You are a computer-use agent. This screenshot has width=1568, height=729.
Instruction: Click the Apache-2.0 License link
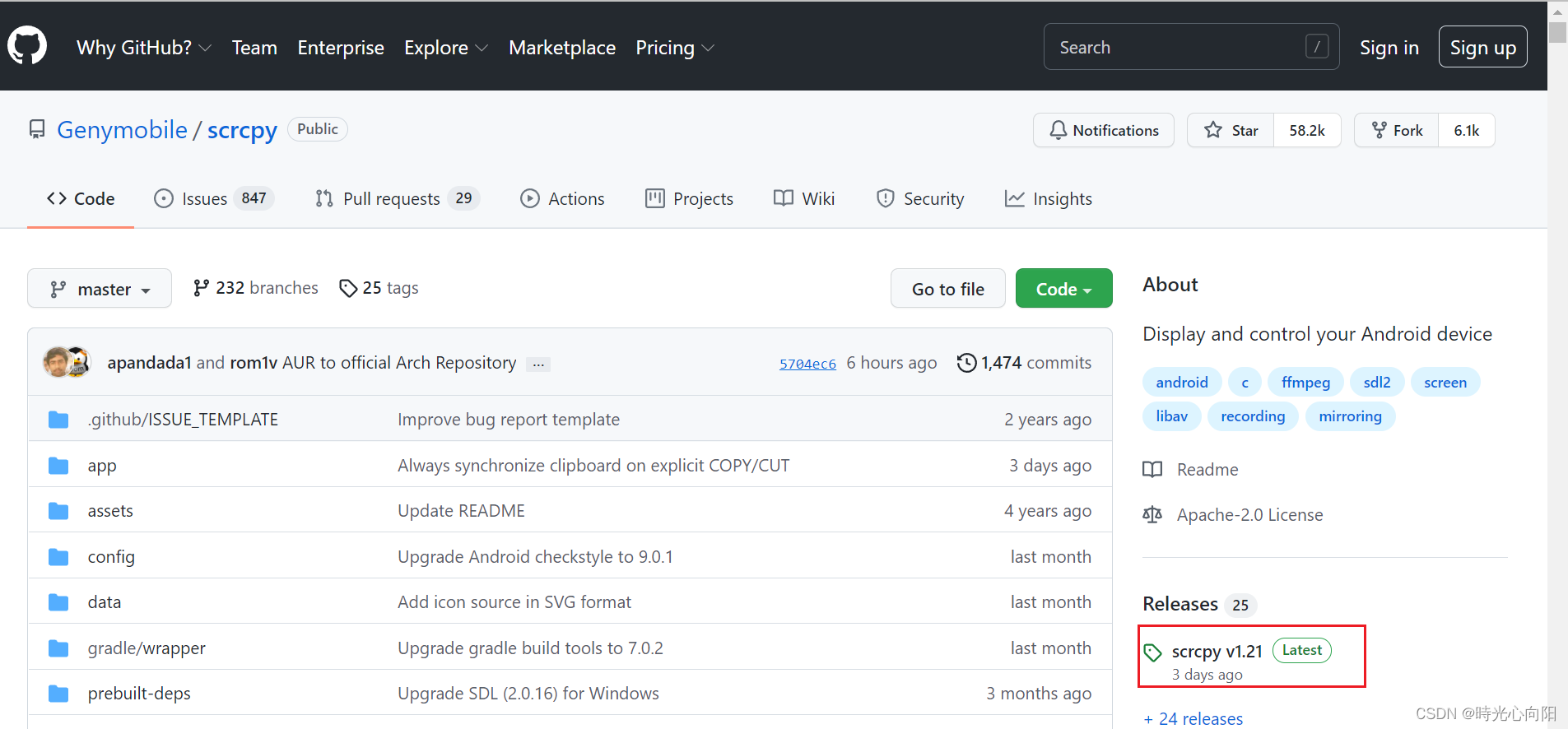(1249, 515)
